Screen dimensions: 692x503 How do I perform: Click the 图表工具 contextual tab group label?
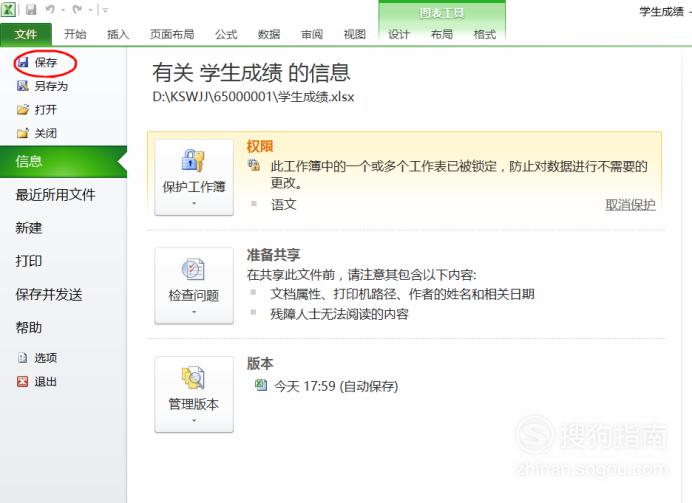pyautogui.click(x=442, y=13)
